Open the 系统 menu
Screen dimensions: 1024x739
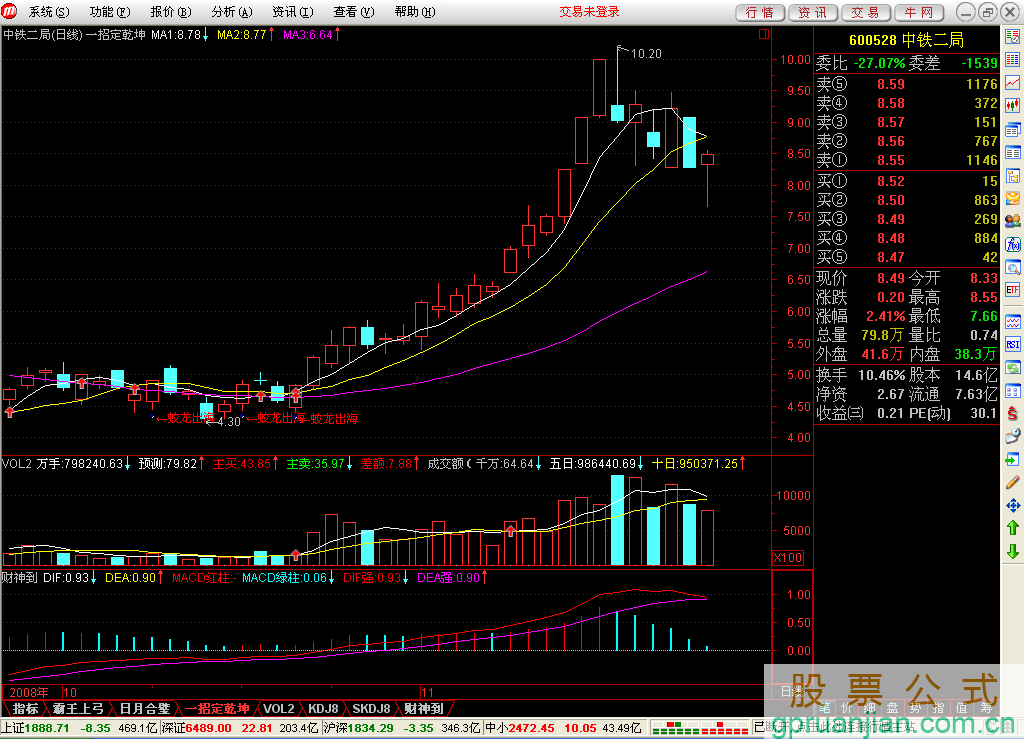tap(48, 12)
